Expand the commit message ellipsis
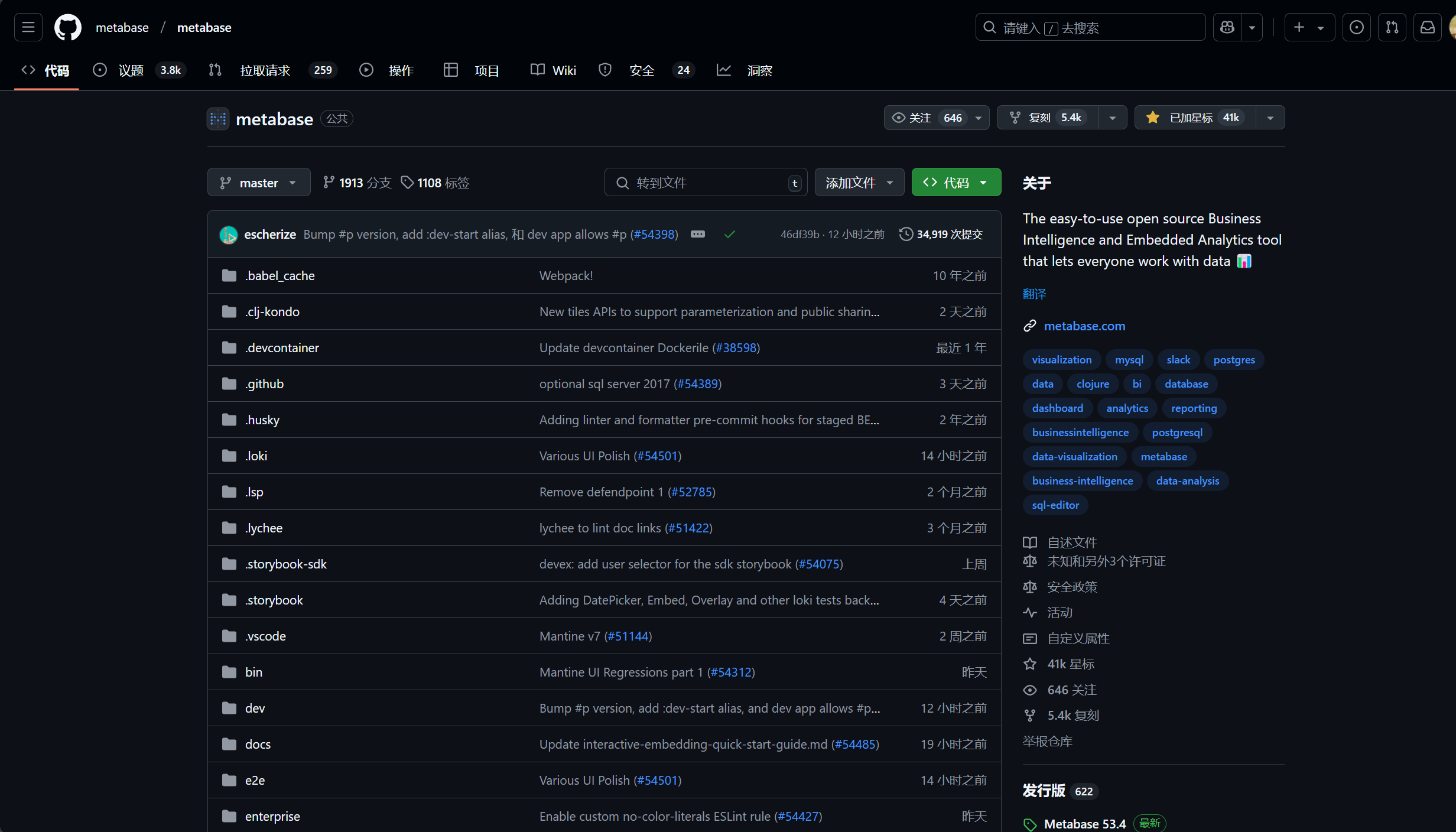The image size is (1456, 832). [697, 234]
